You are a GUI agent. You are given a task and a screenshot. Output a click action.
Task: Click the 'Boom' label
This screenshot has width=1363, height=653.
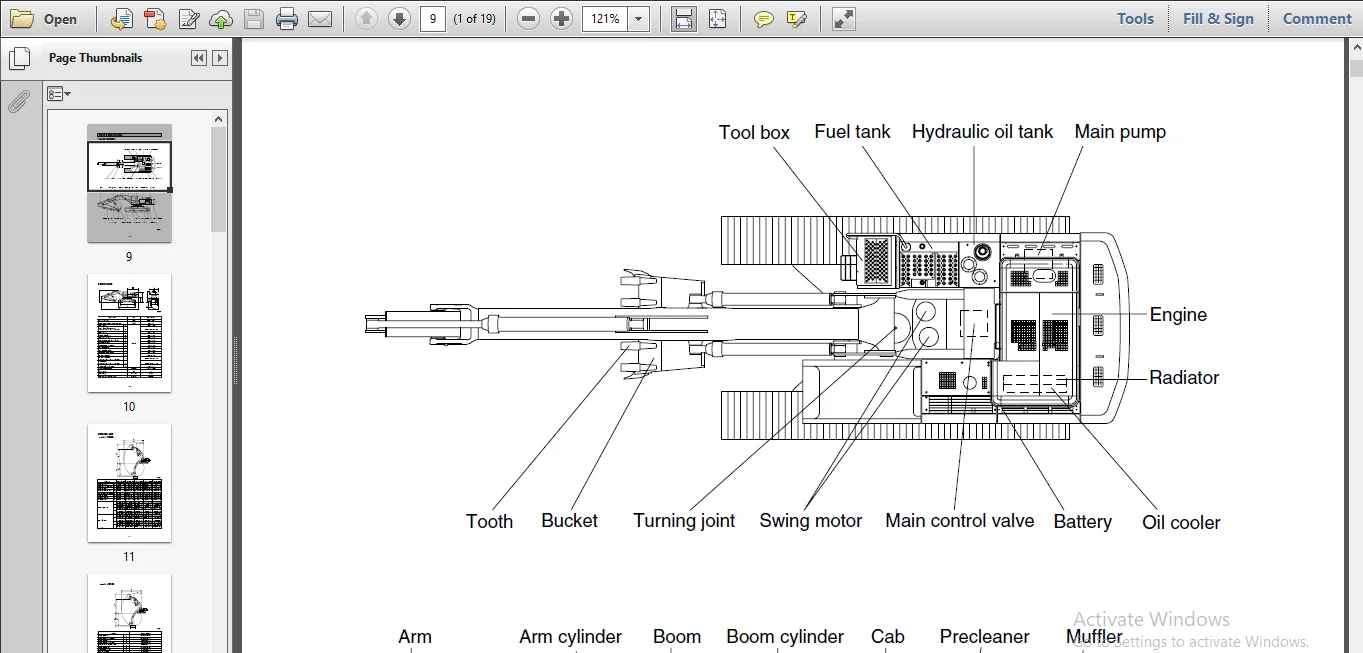coord(677,637)
